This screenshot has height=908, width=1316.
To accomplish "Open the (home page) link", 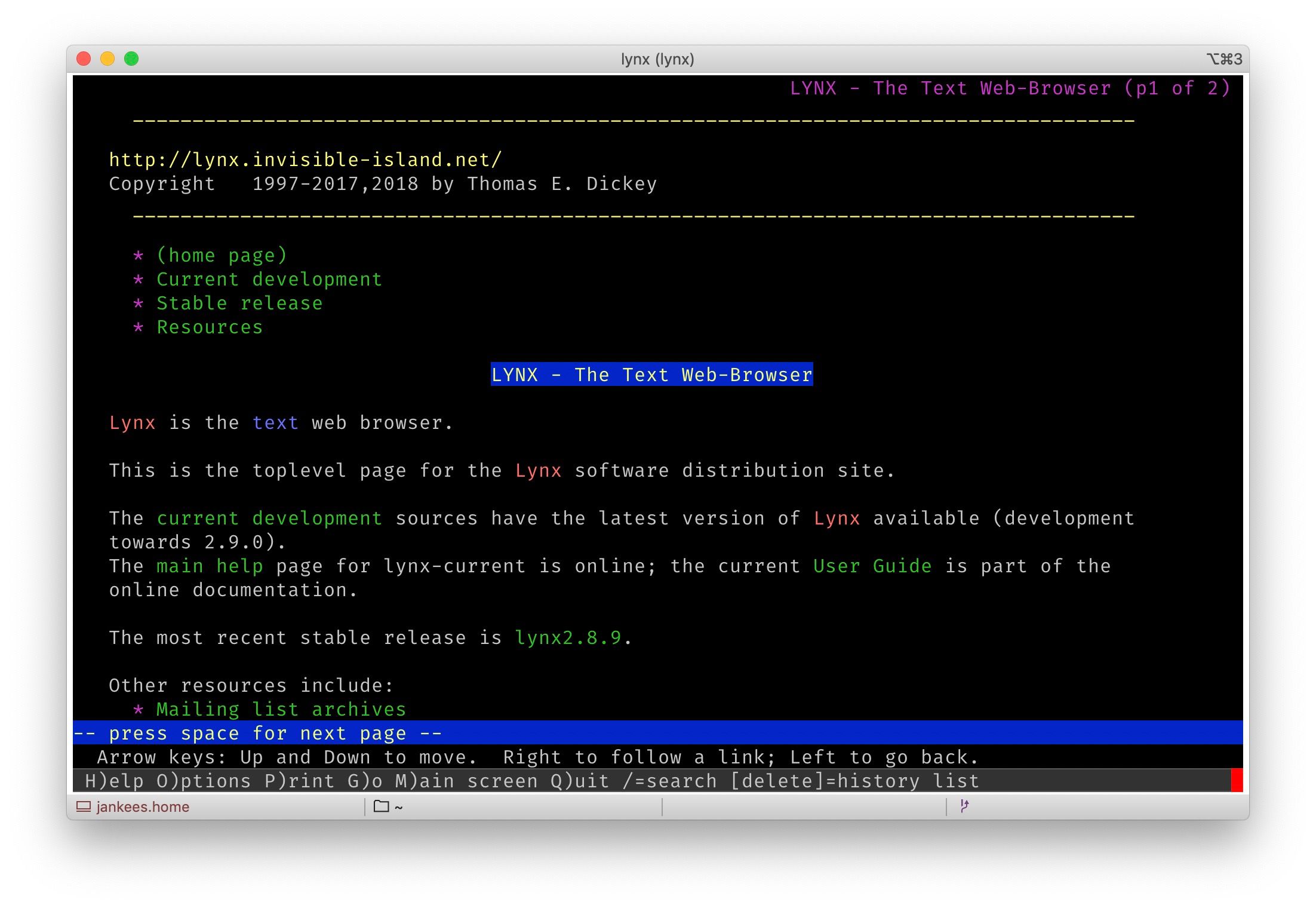I will point(222,256).
